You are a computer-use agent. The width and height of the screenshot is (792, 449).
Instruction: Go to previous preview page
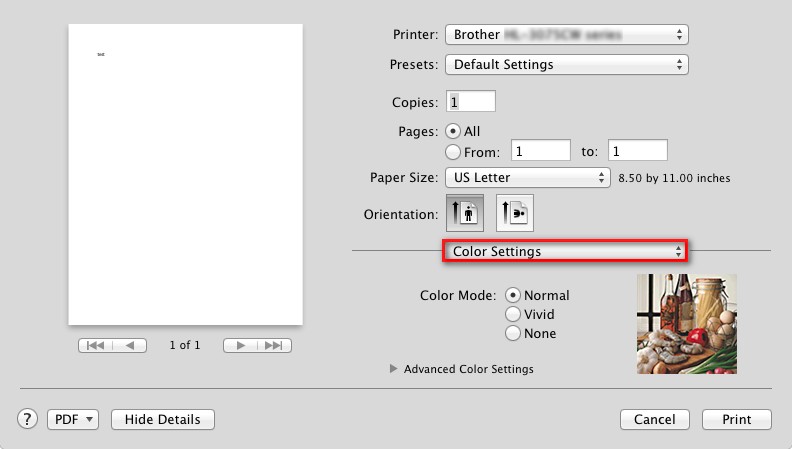(129, 345)
